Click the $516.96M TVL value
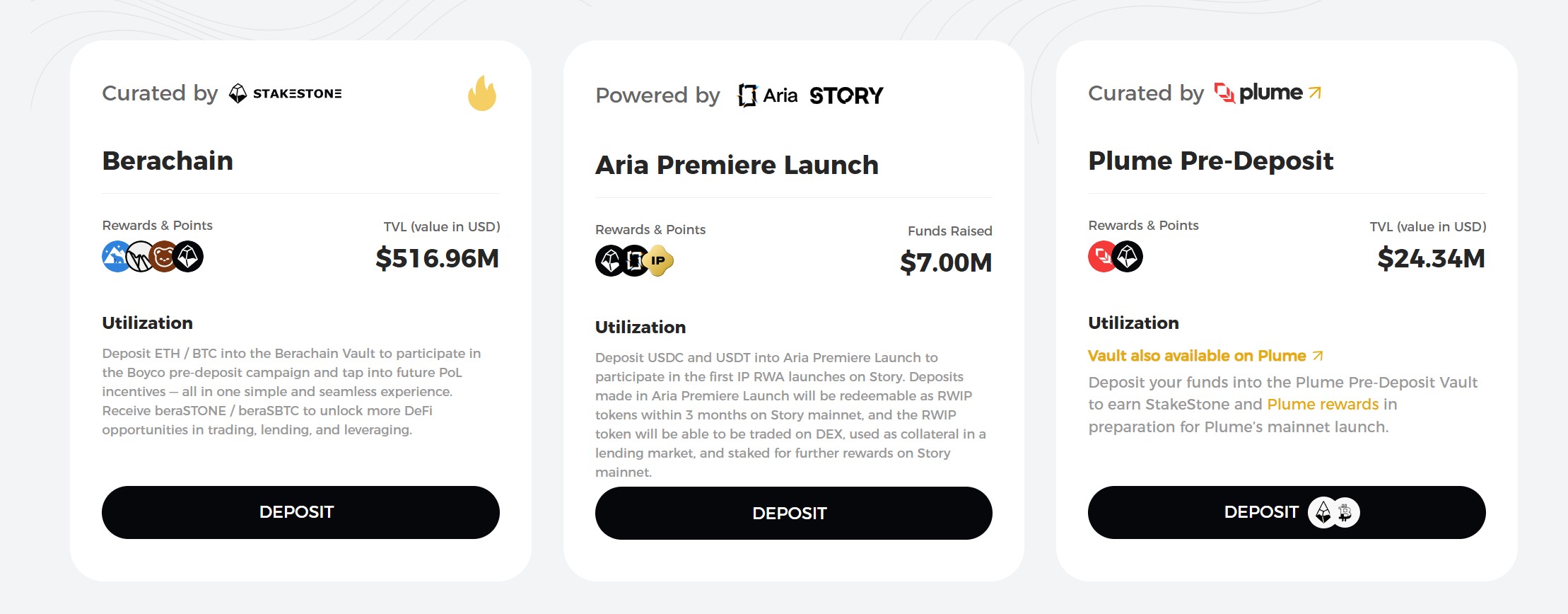The image size is (1568, 614). (437, 259)
